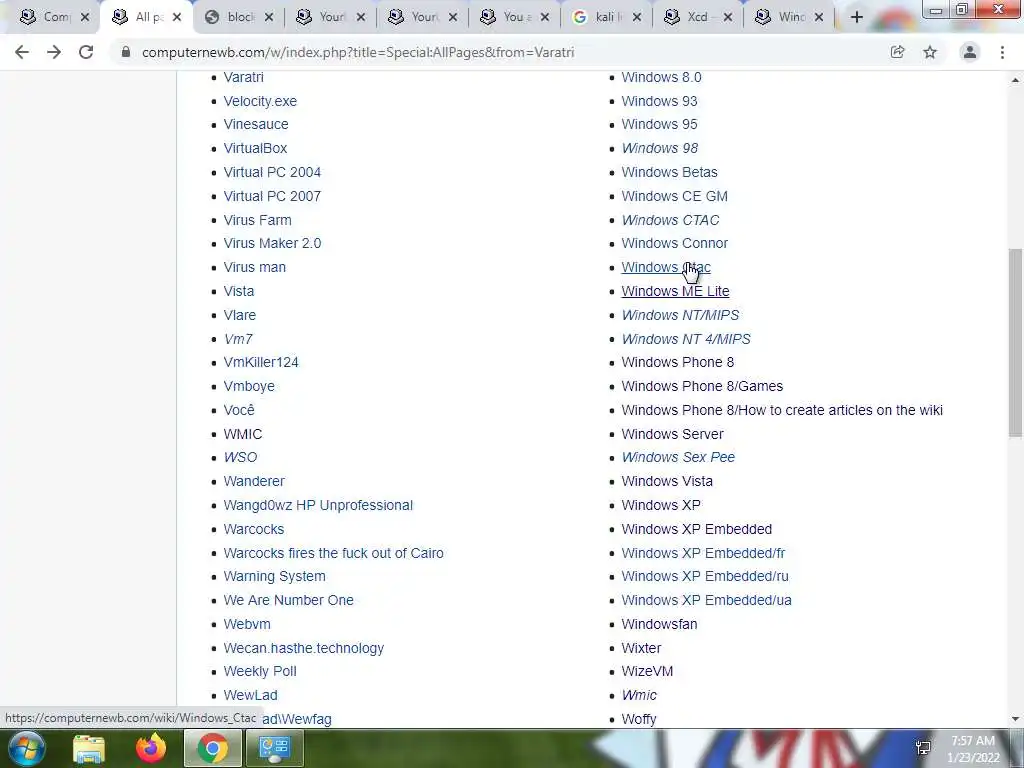This screenshot has height=768, width=1024.
Task: Open the Velocity.exe link
Action: (x=260, y=101)
